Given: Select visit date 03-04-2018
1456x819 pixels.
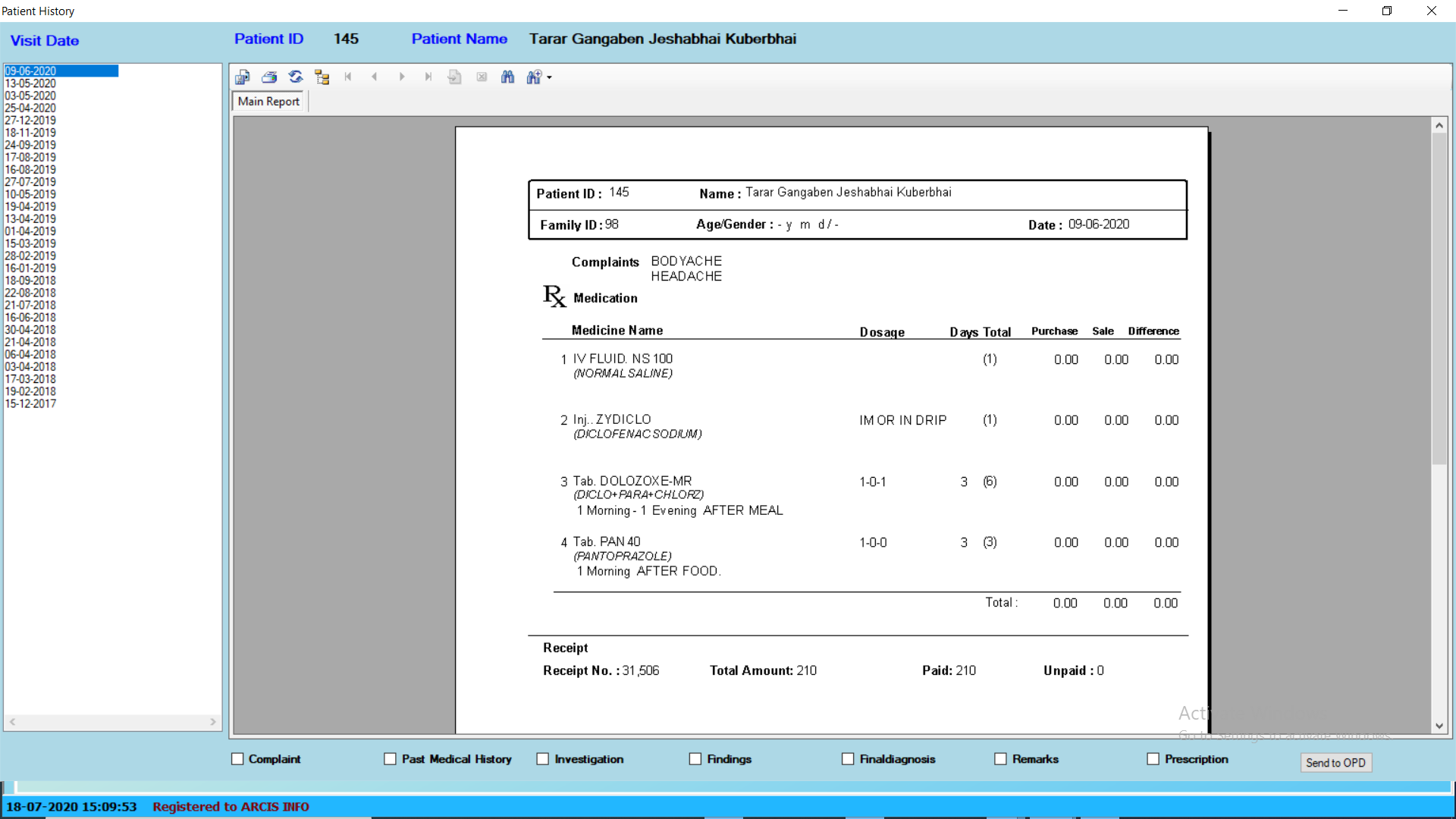Looking at the screenshot, I should [31, 367].
